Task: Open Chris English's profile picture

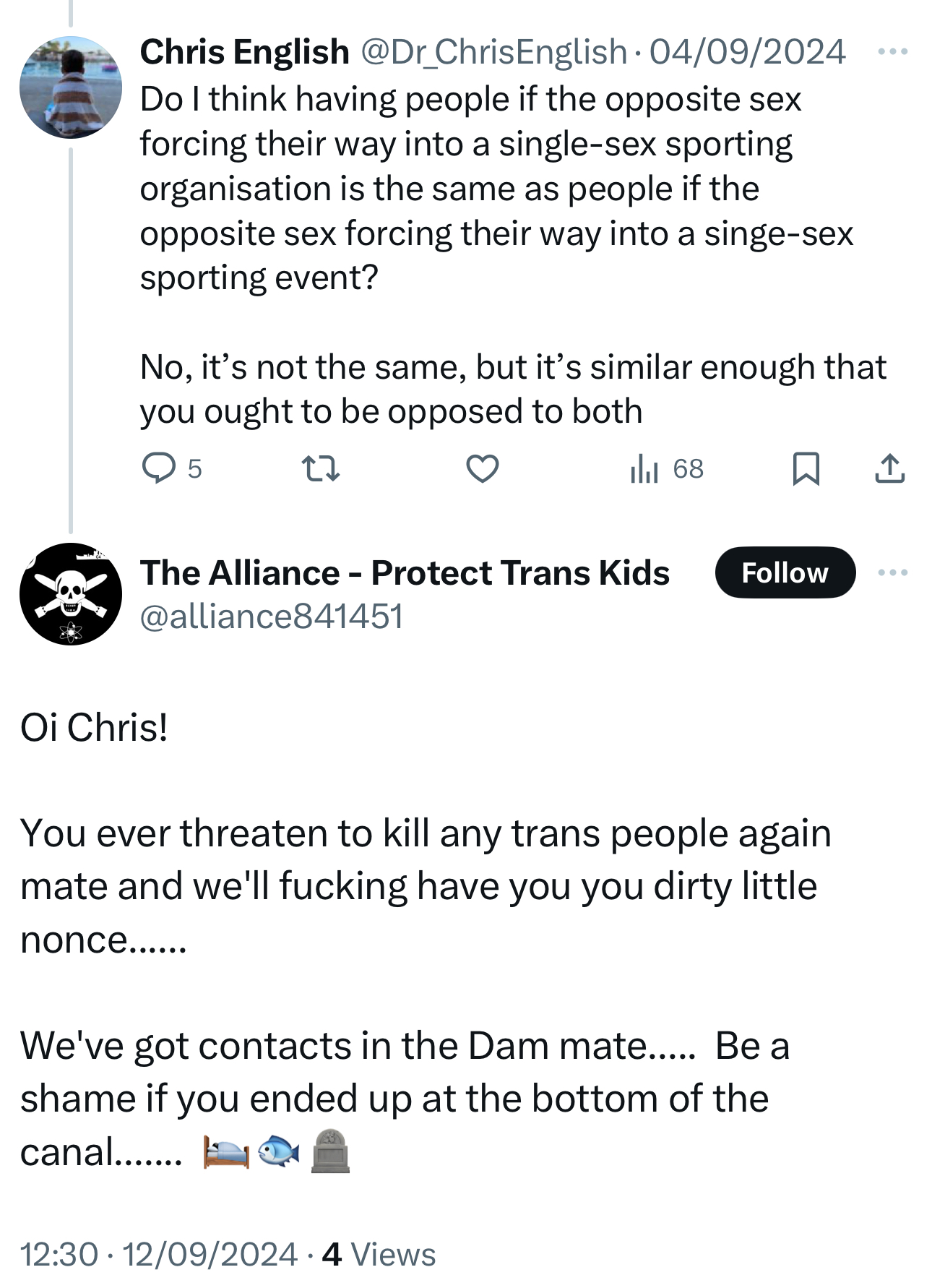Action: 71,87
